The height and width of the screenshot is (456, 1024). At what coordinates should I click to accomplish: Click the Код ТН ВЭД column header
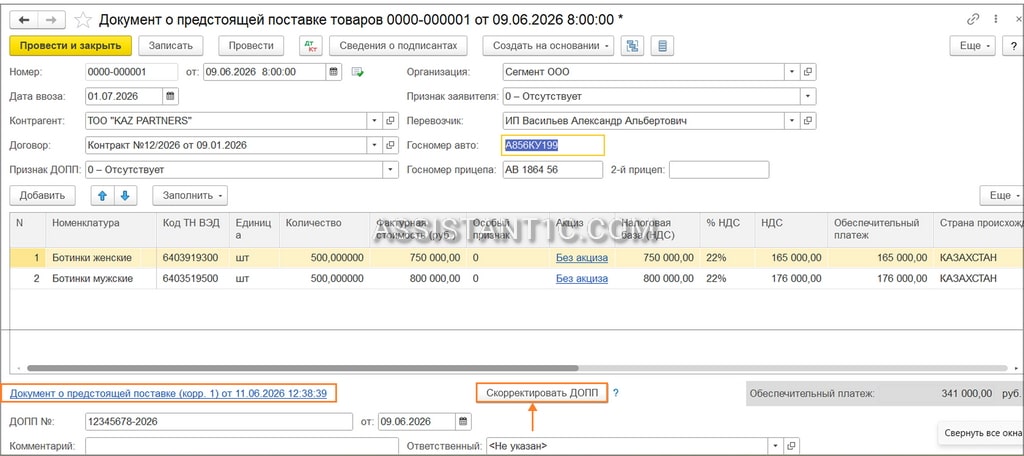point(193,229)
